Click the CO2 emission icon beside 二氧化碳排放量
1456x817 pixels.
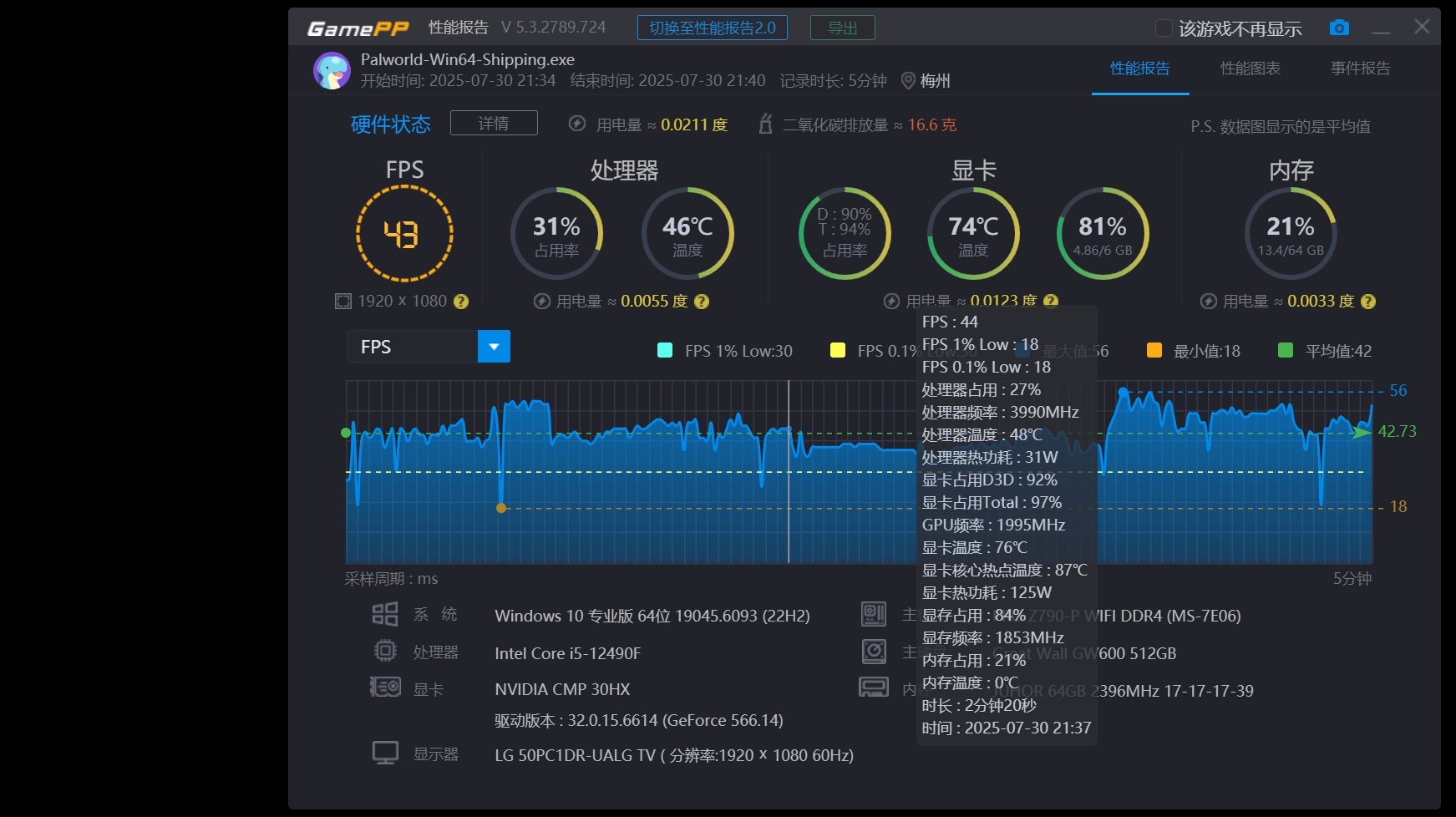[764, 124]
